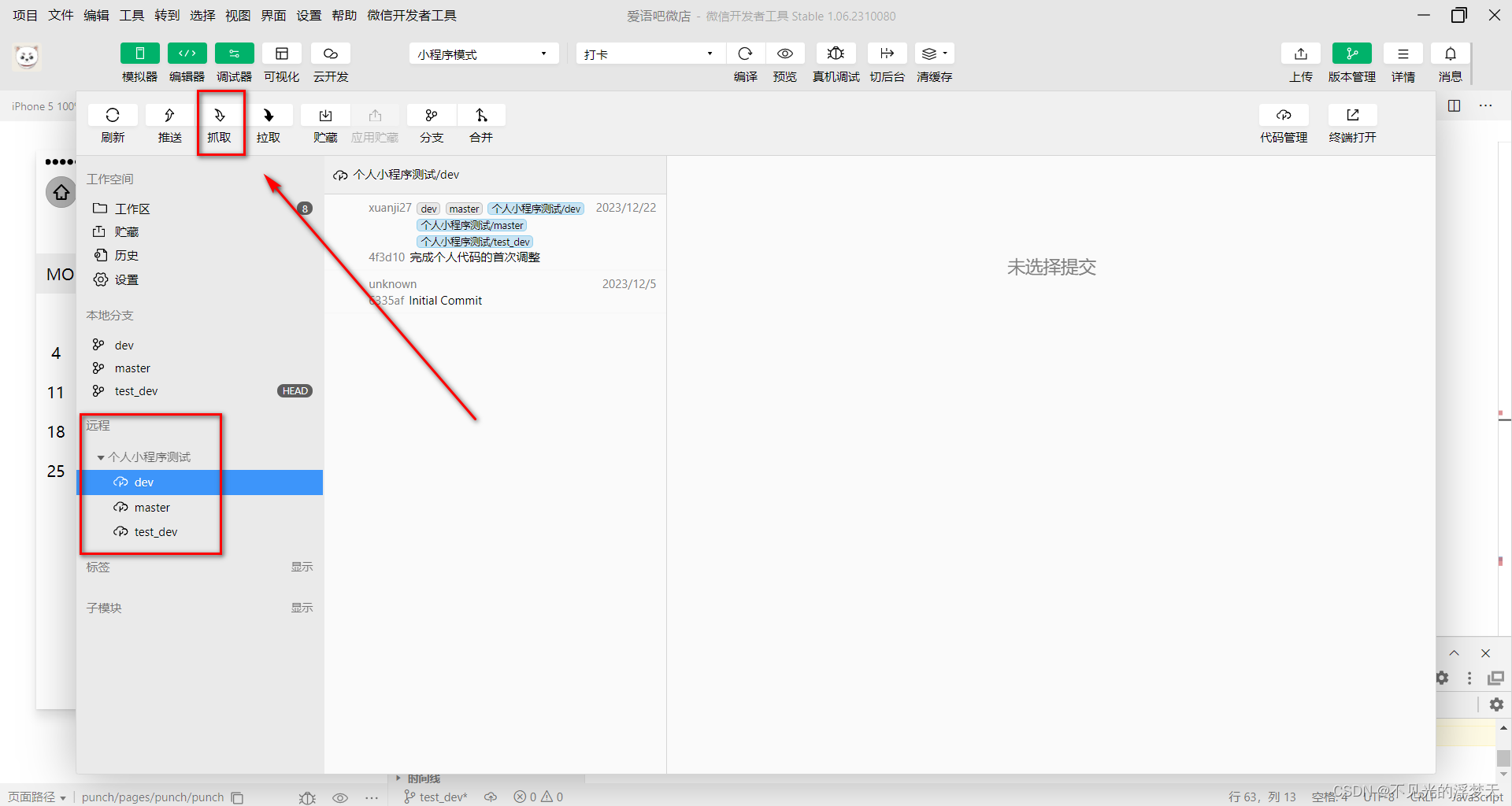Select 工作区 in the workspace list

tap(201, 209)
